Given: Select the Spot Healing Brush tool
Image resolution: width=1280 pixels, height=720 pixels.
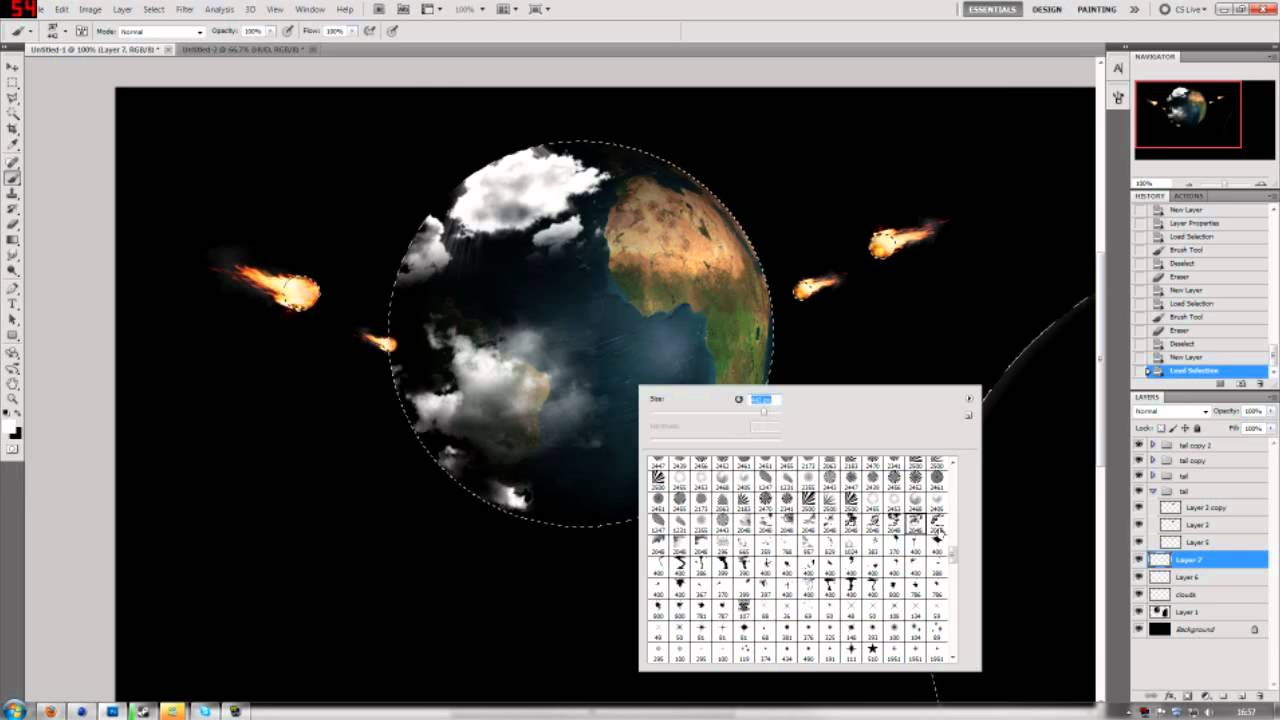Looking at the screenshot, I should tap(13, 162).
